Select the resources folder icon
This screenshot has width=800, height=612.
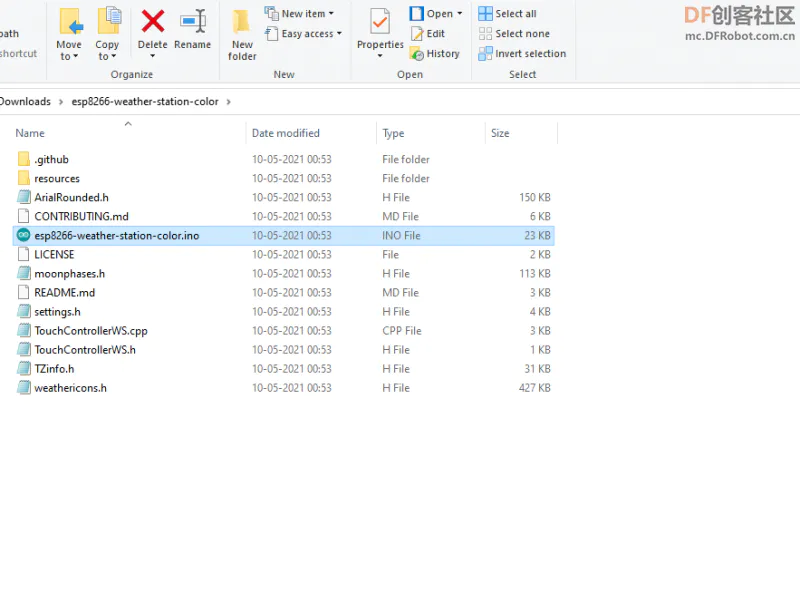[x=23, y=178]
